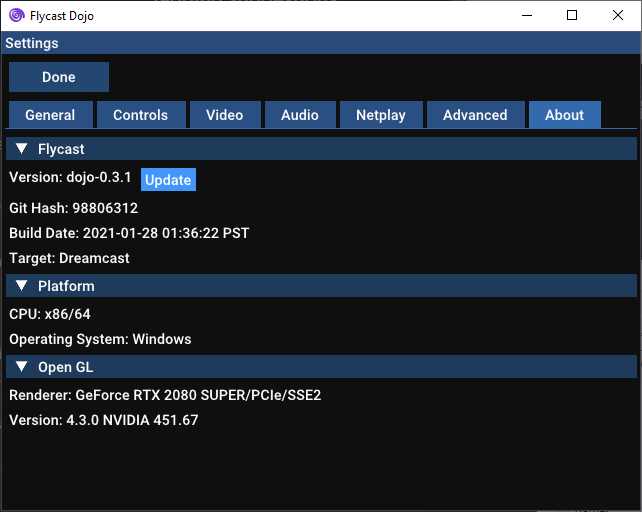Click the Renderer GeForce RTX 2080 line
642x512 pixels.
(165, 395)
